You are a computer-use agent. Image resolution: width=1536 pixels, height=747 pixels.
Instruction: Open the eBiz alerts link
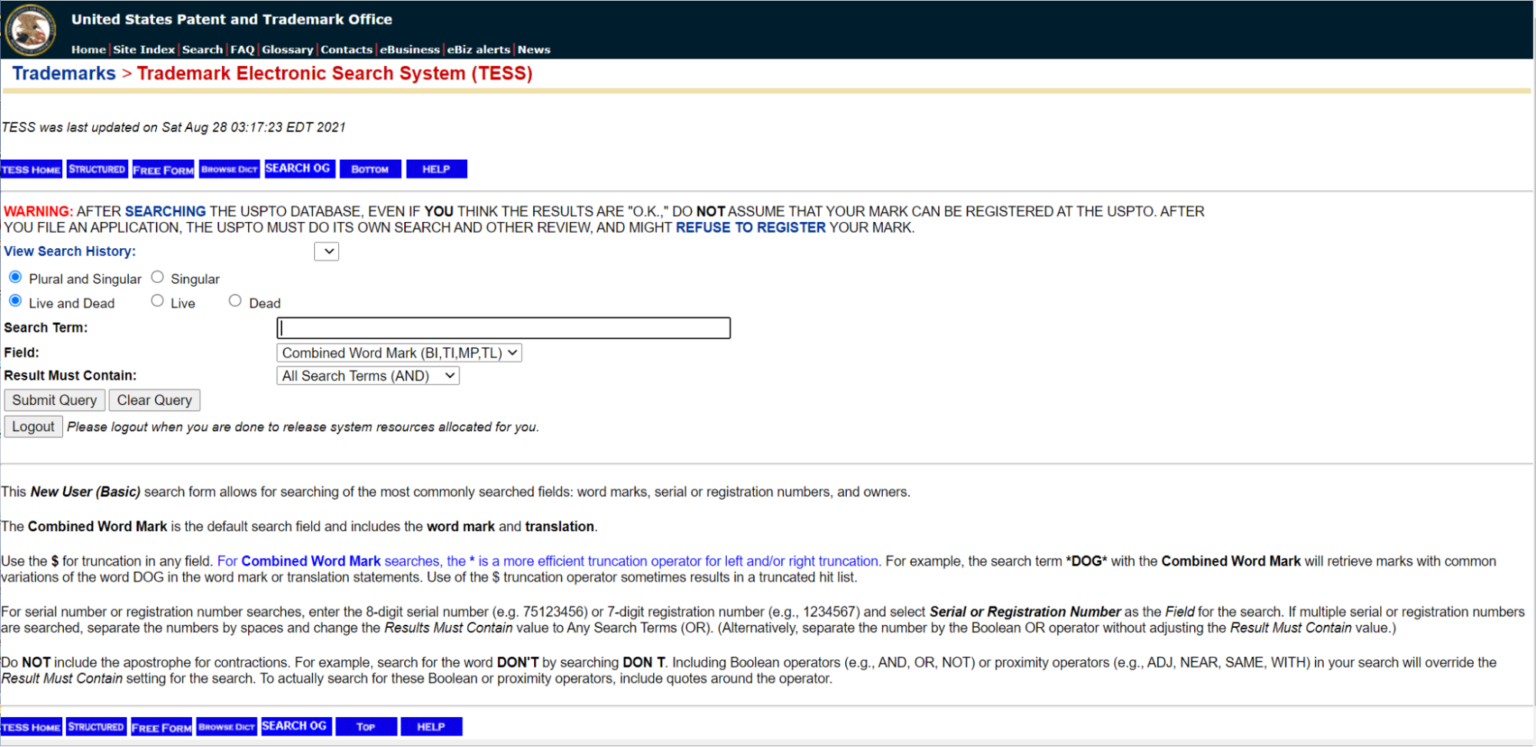tap(479, 50)
